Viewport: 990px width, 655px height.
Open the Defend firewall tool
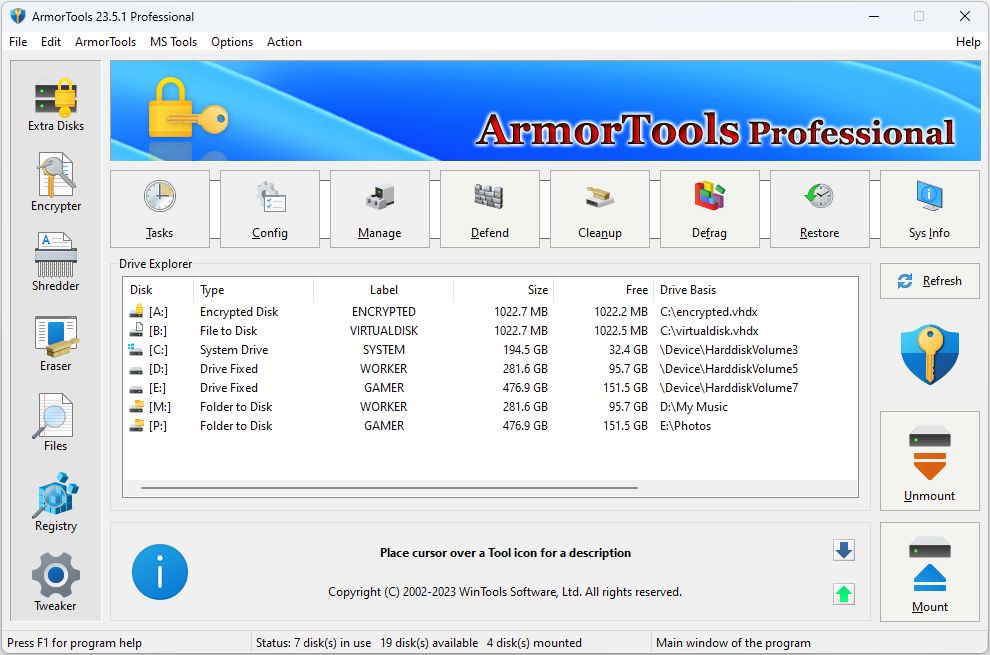point(489,209)
